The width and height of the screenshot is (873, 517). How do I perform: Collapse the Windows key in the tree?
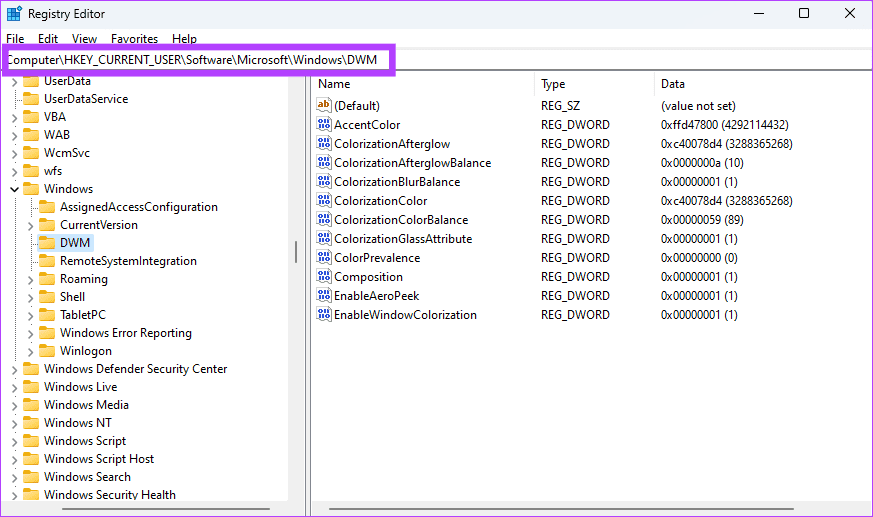(14, 189)
